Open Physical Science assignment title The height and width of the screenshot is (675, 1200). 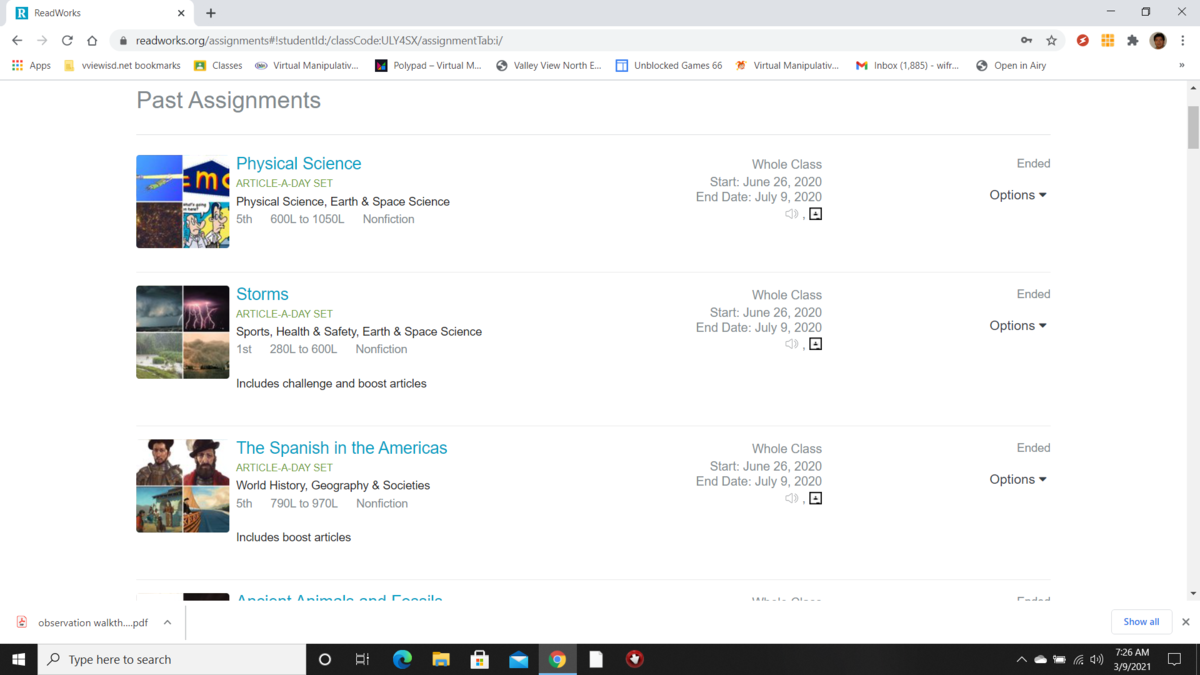[x=299, y=163]
